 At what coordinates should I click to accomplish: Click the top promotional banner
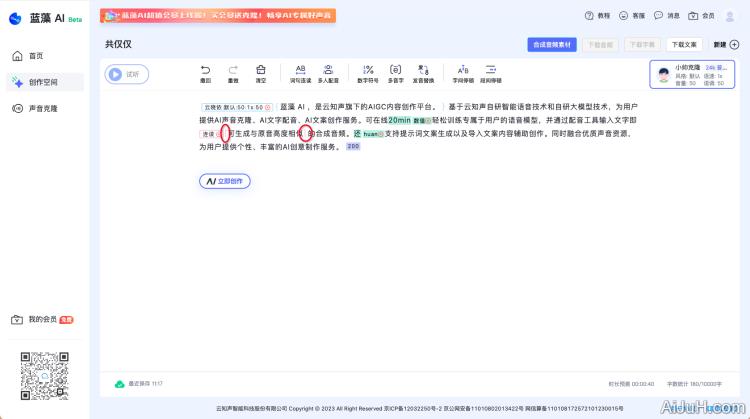click(217, 16)
